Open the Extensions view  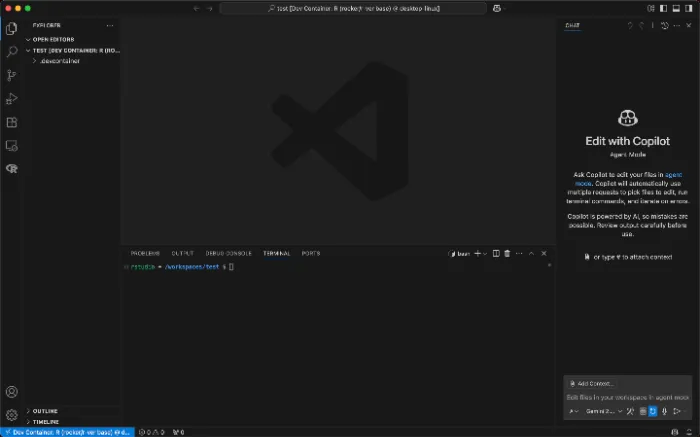tap(12, 122)
